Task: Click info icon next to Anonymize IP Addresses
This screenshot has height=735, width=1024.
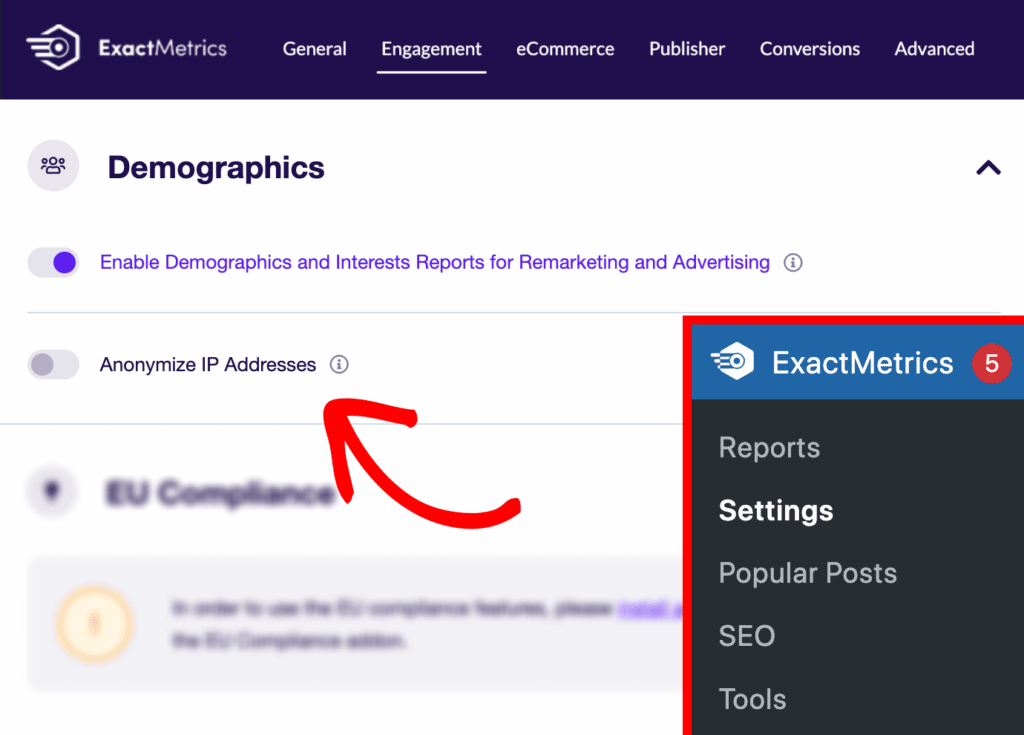Action: (339, 365)
